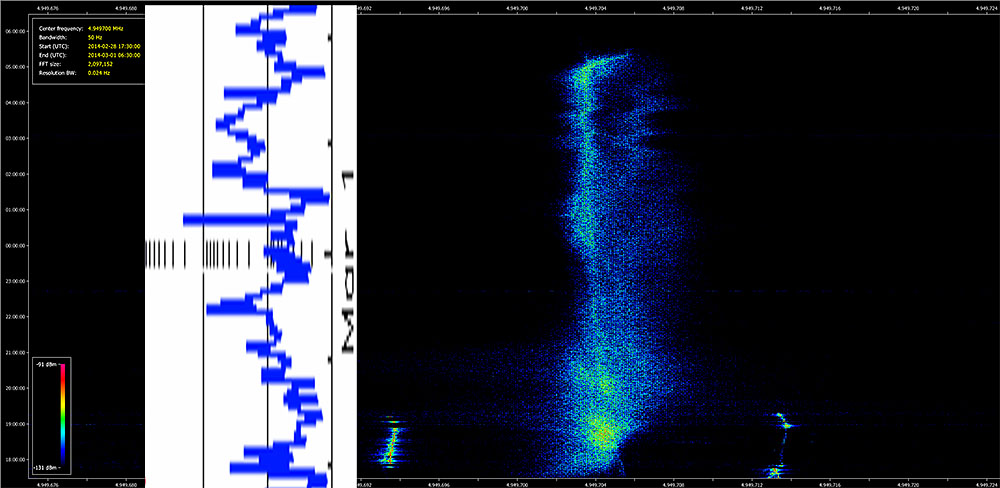The width and height of the screenshot is (1000, 488).
Task: Click the small signal trace at bottom-left of spectrogram
Action: 391,444
